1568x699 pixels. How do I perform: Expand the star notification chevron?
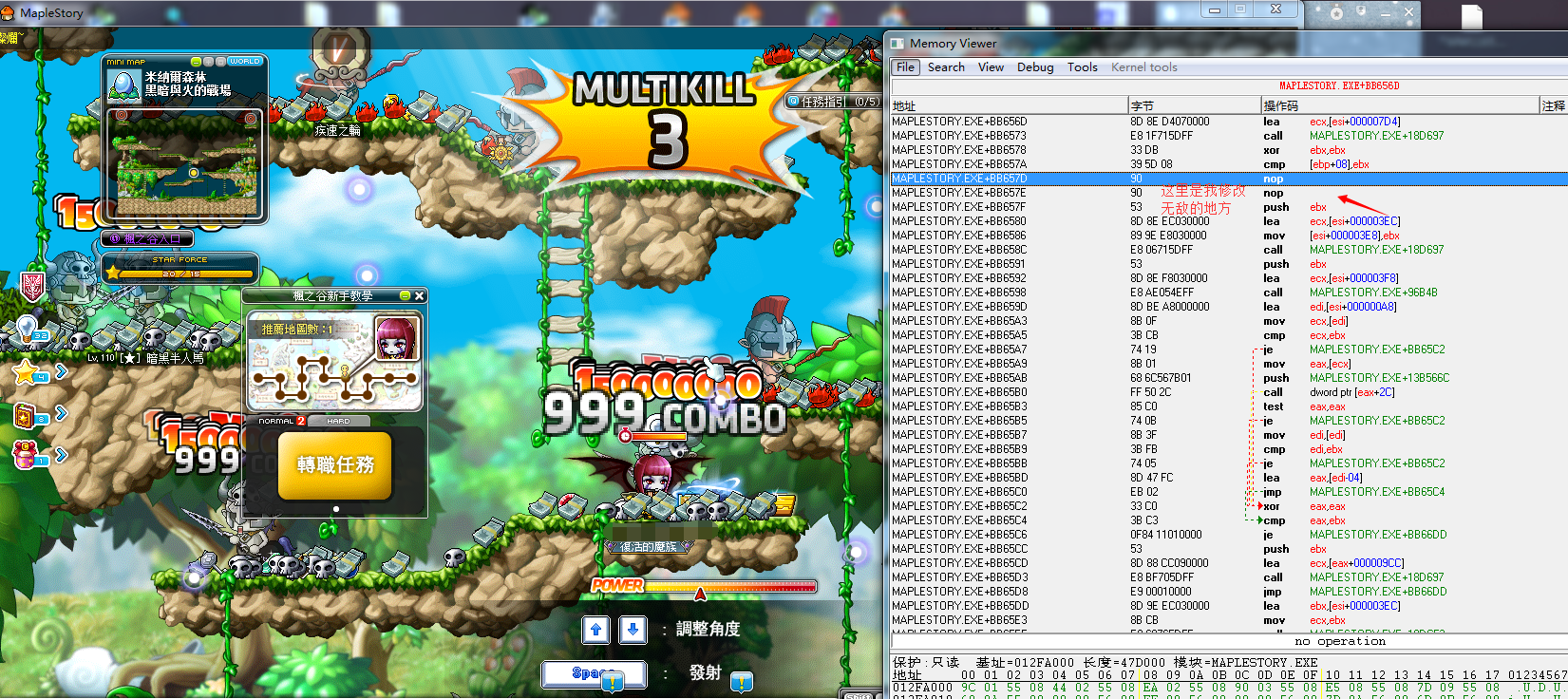tap(61, 371)
